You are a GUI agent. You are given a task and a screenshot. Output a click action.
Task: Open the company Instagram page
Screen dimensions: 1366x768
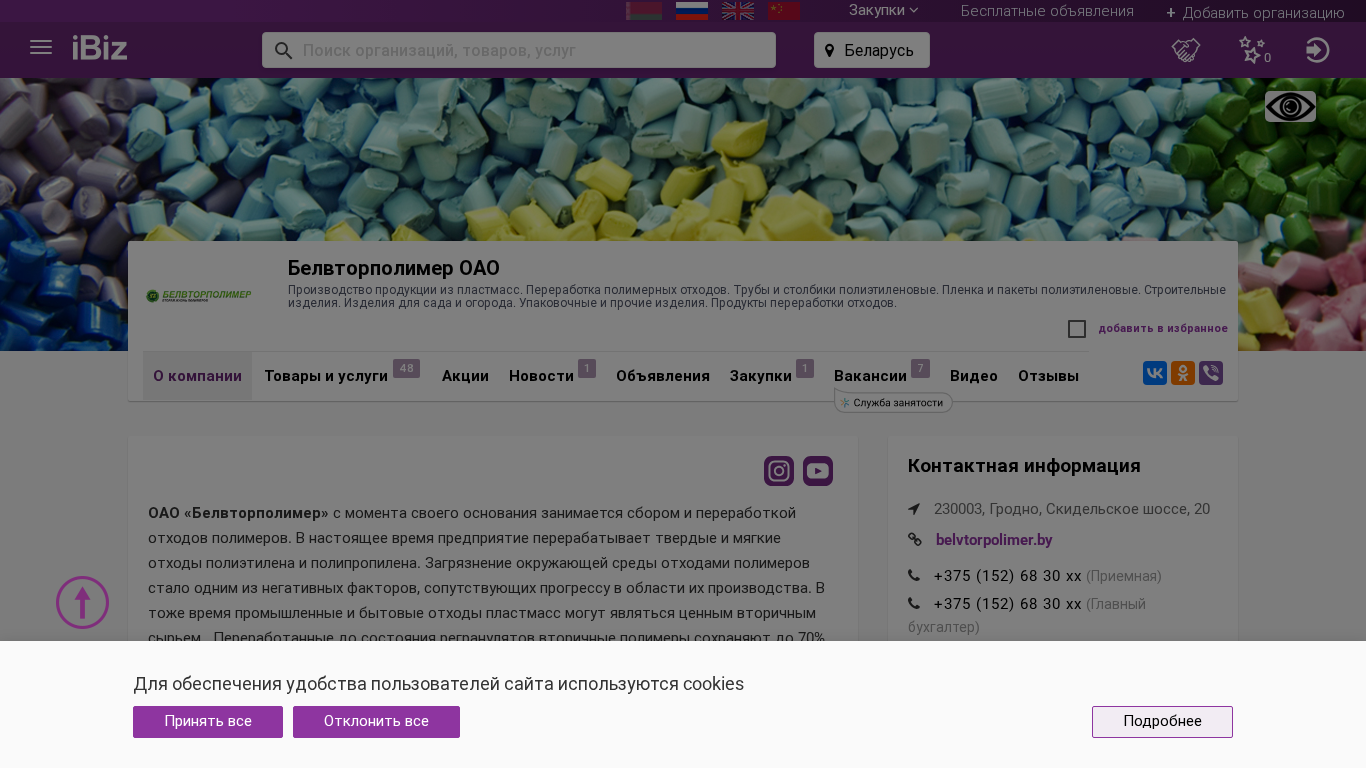tap(779, 471)
